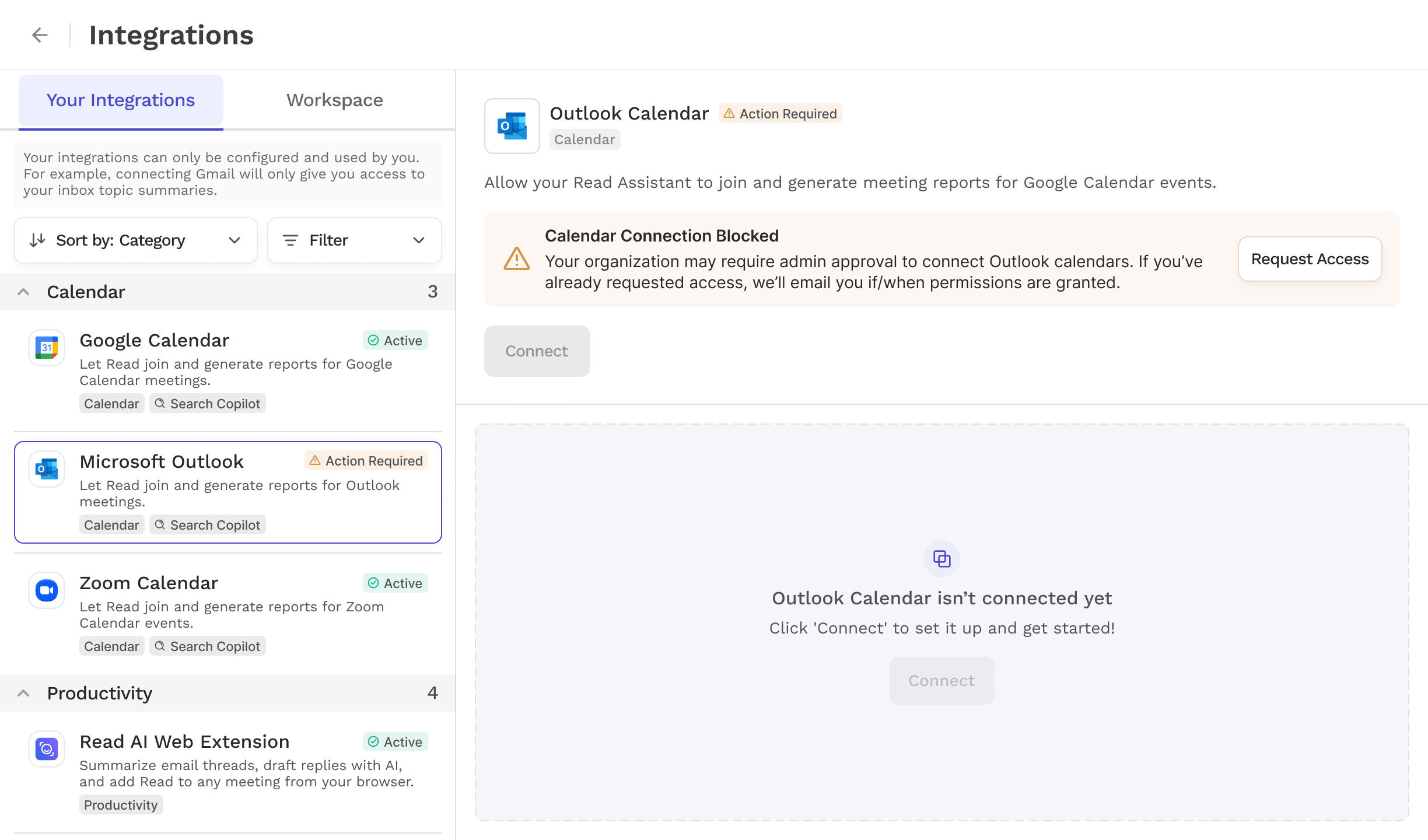This screenshot has width=1428, height=840.
Task: Click the Zoom Calendar app icon
Action: click(47, 590)
